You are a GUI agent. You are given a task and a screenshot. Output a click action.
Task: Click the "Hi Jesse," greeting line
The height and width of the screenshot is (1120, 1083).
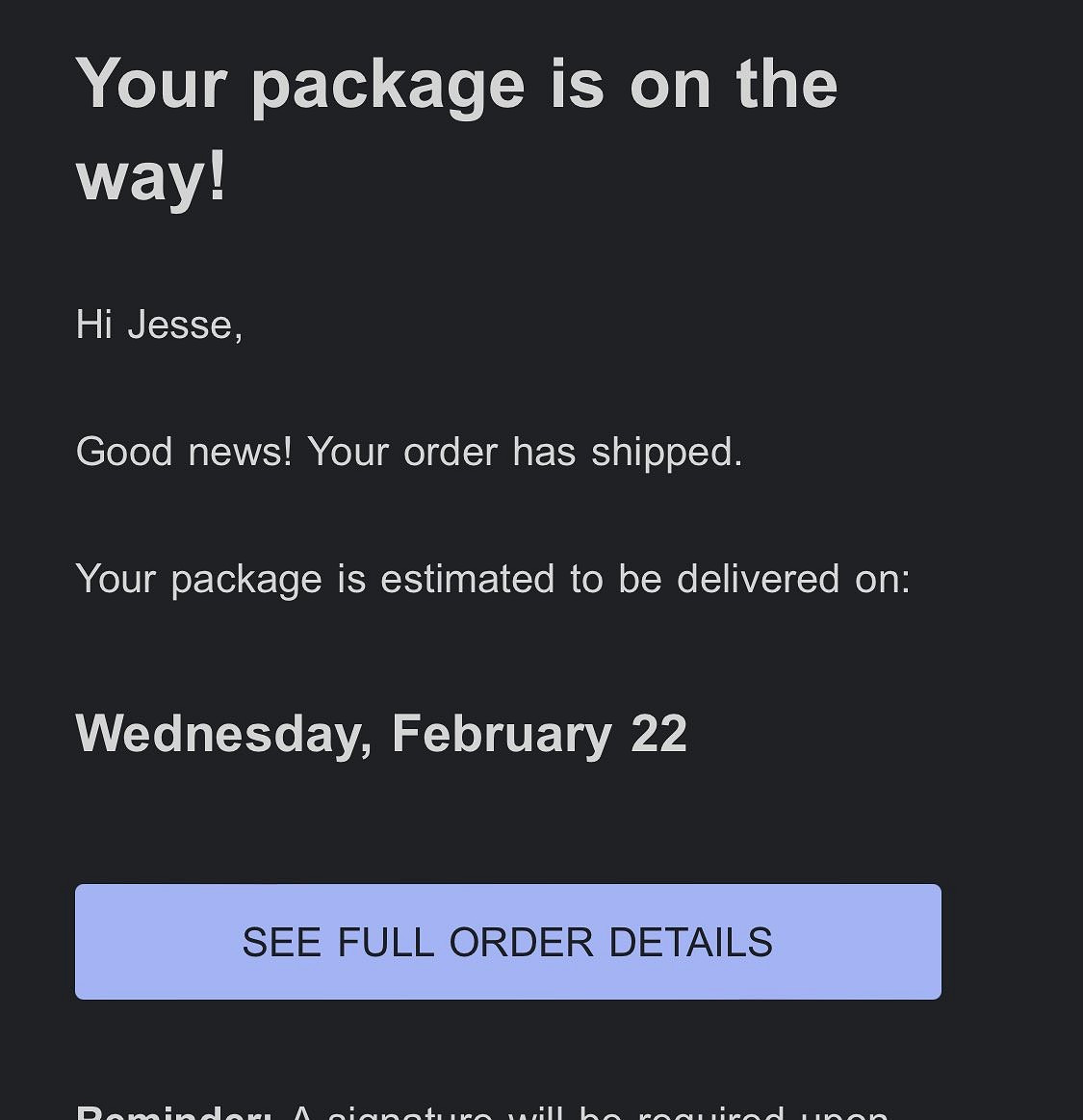point(159,325)
